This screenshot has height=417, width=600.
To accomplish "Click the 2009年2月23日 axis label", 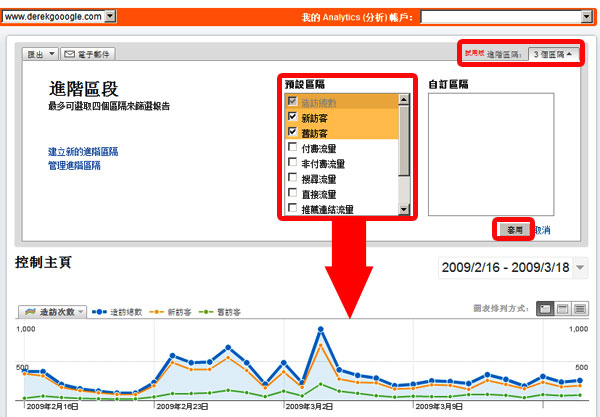I will click(182, 406).
